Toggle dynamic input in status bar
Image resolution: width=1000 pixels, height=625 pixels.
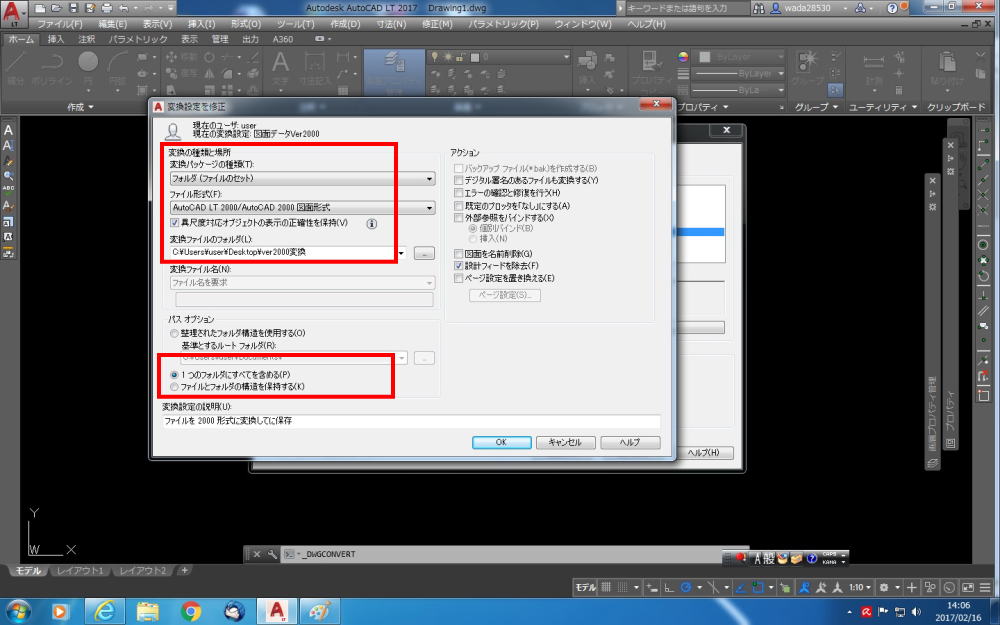[x=652, y=587]
